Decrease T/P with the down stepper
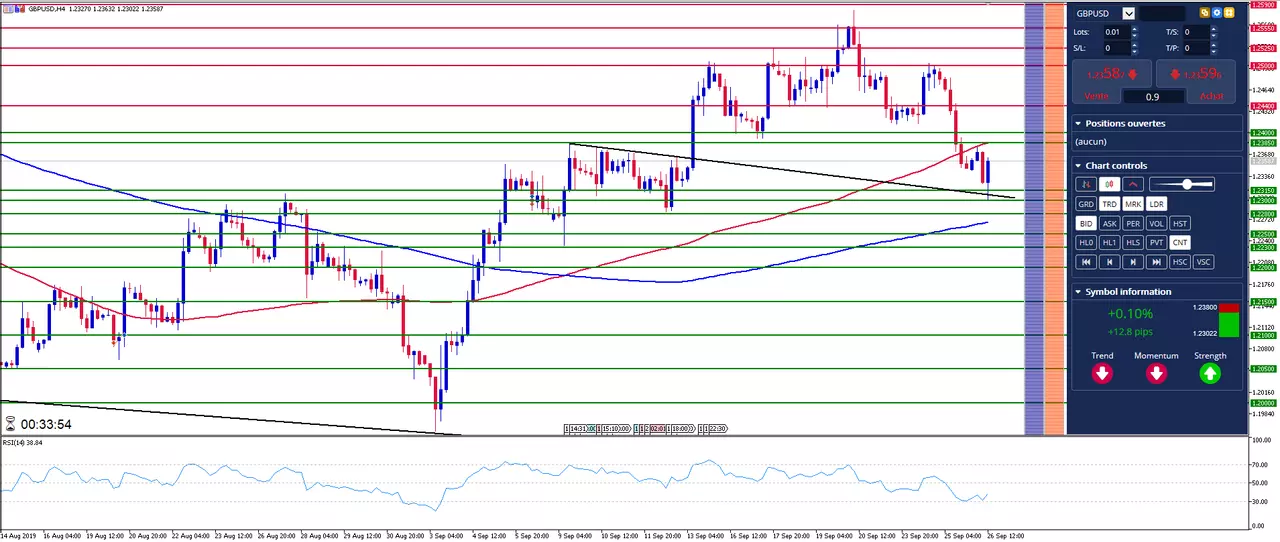This screenshot has height=542, width=1280. tap(1214, 52)
